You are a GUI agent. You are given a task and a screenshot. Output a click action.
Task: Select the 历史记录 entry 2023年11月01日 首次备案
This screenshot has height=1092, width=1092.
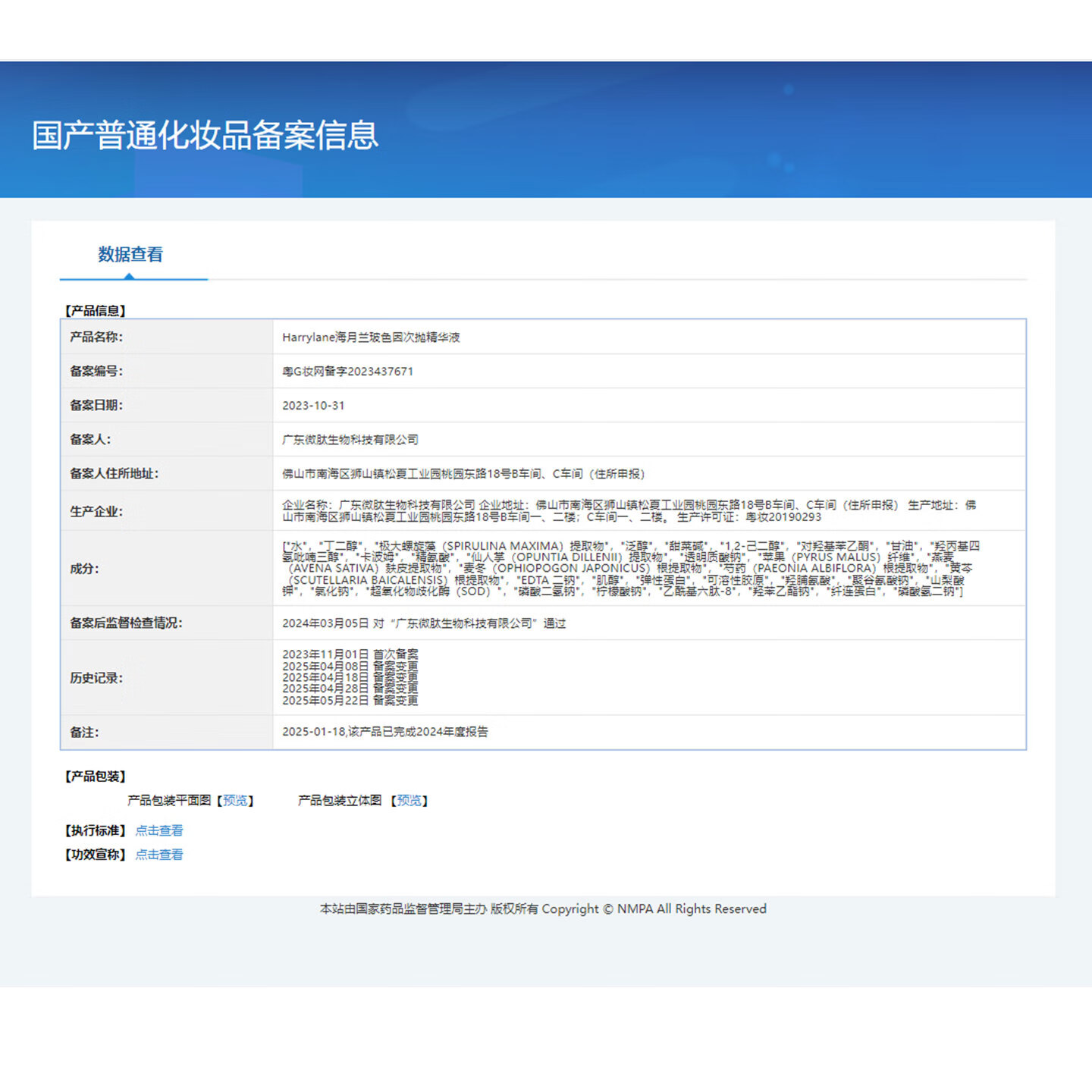coord(351,654)
